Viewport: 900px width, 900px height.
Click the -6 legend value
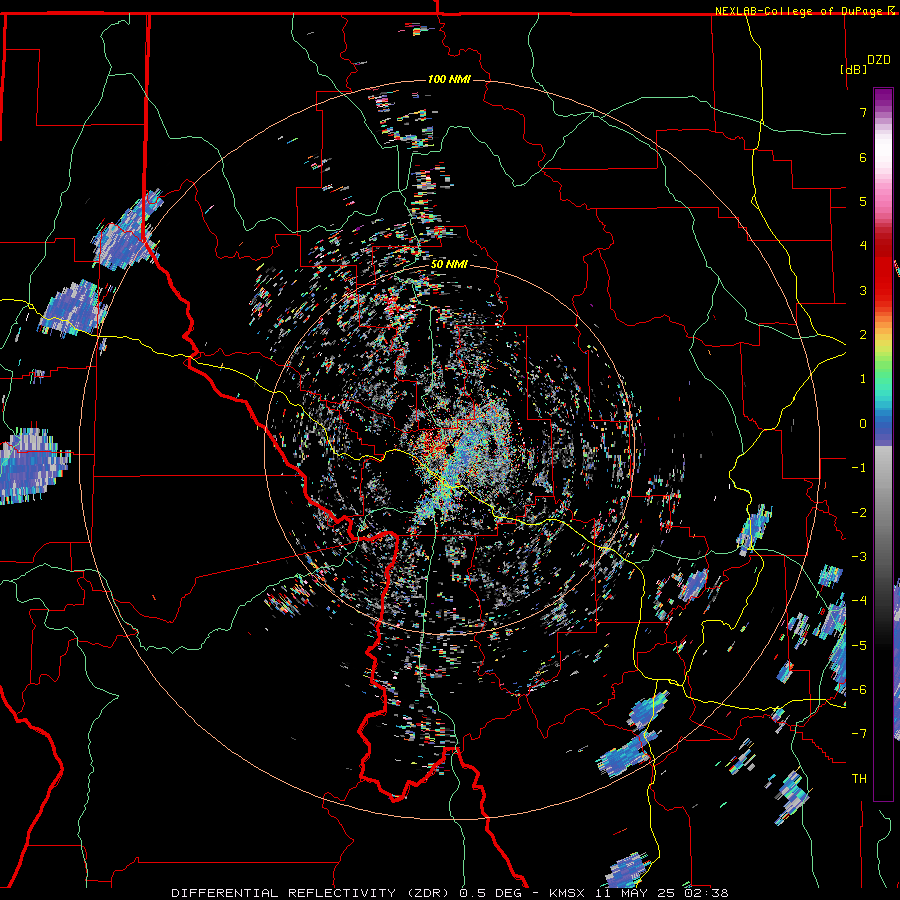tap(859, 690)
